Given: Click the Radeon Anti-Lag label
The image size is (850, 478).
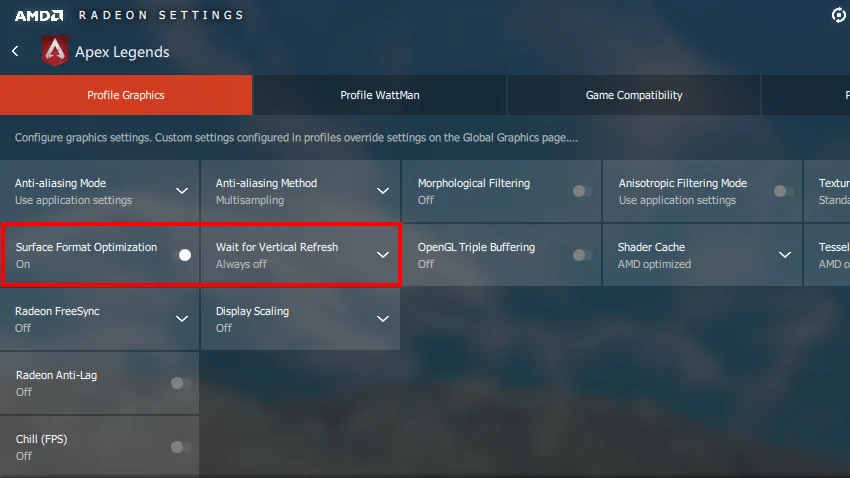Looking at the screenshot, I should (56, 375).
